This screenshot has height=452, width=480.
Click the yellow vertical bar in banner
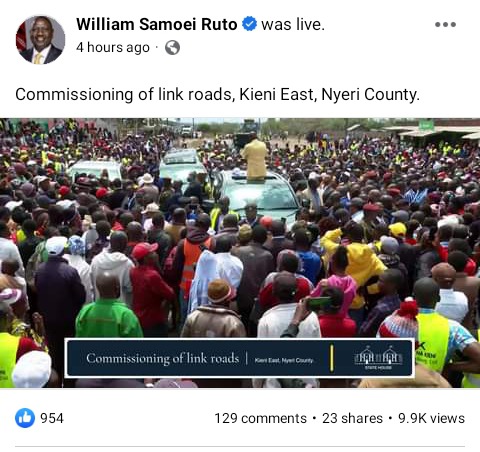(x=332, y=358)
